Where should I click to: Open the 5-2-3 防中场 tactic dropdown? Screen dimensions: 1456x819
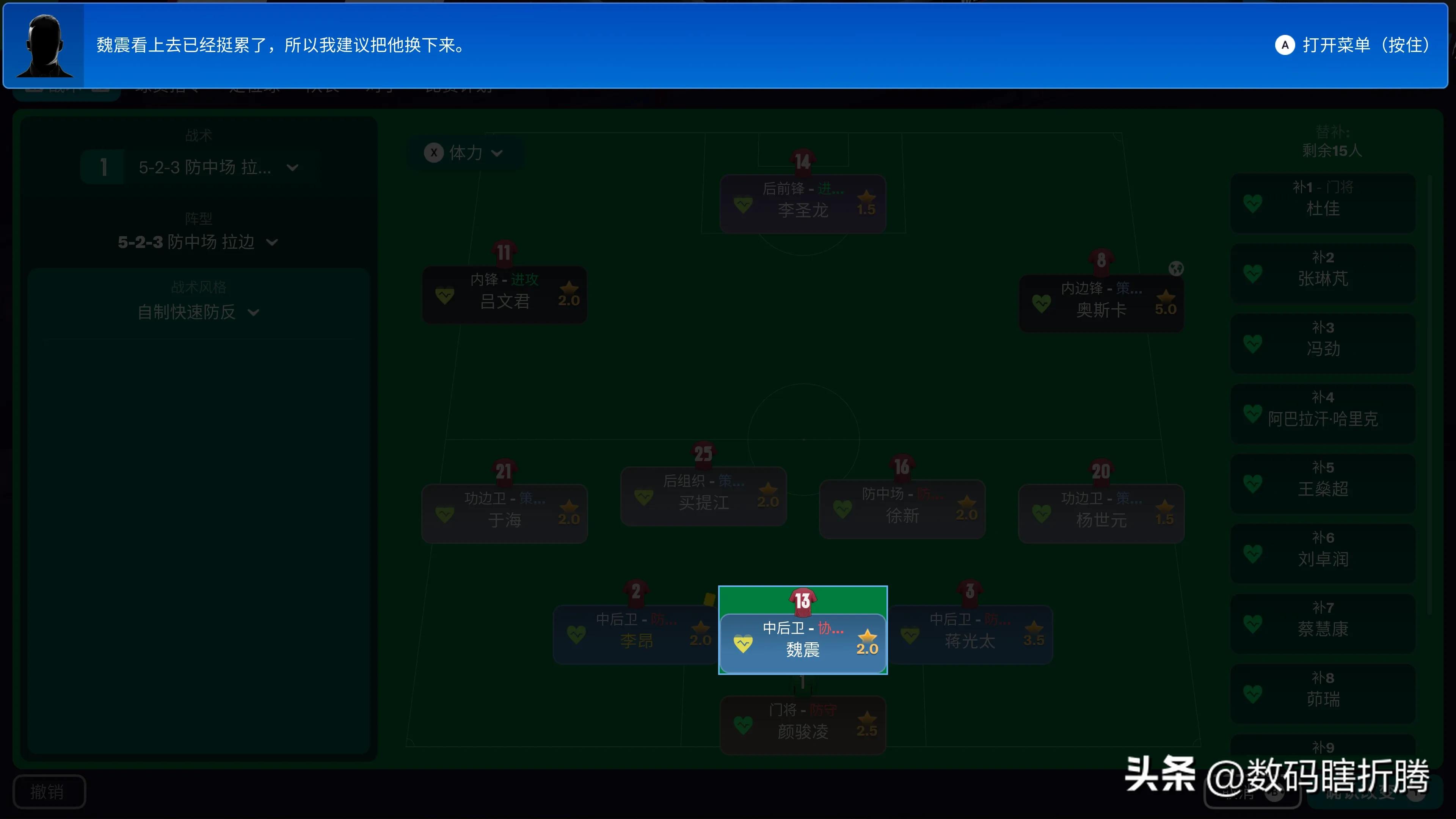(205, 167)
